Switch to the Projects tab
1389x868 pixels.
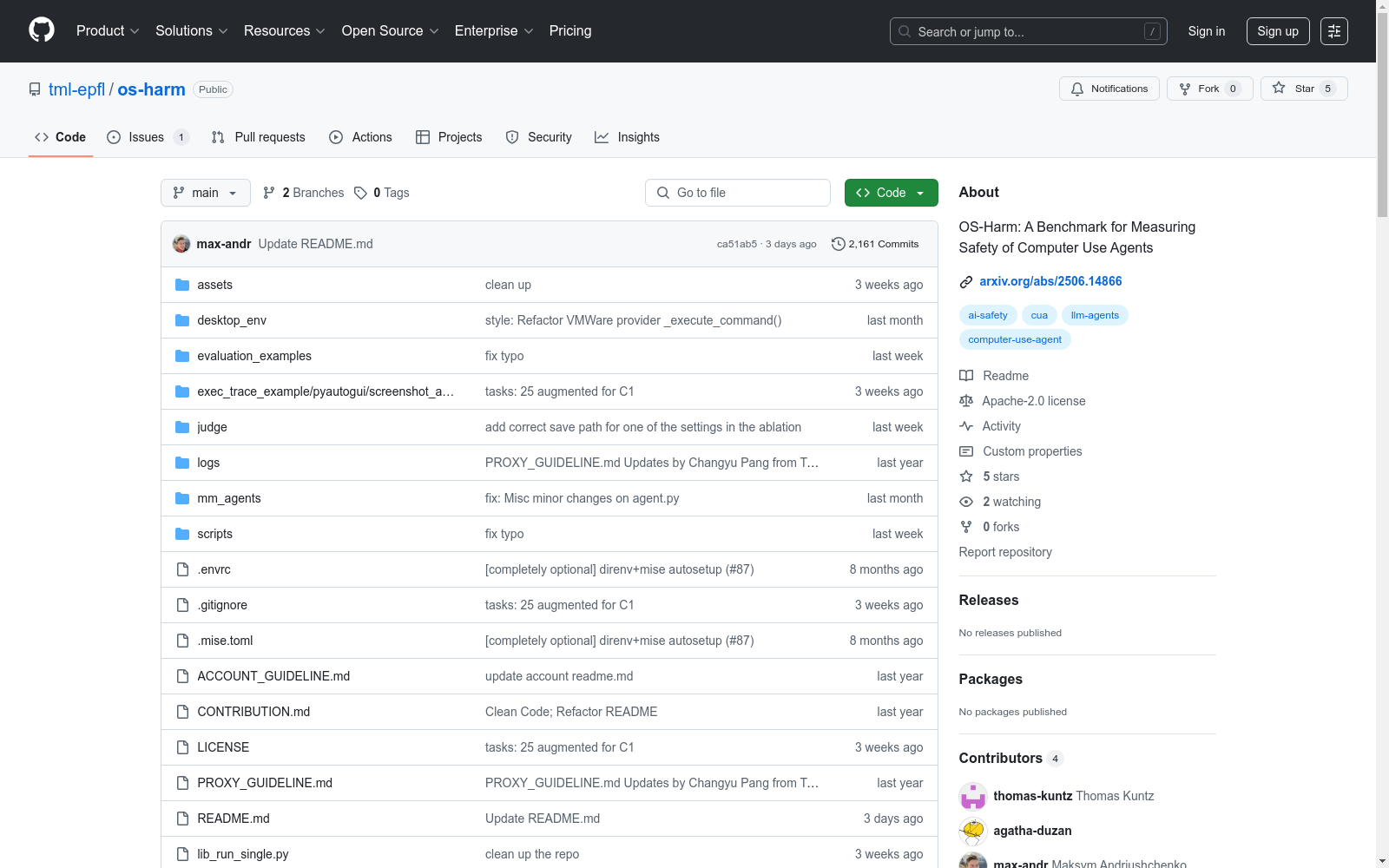449,137
